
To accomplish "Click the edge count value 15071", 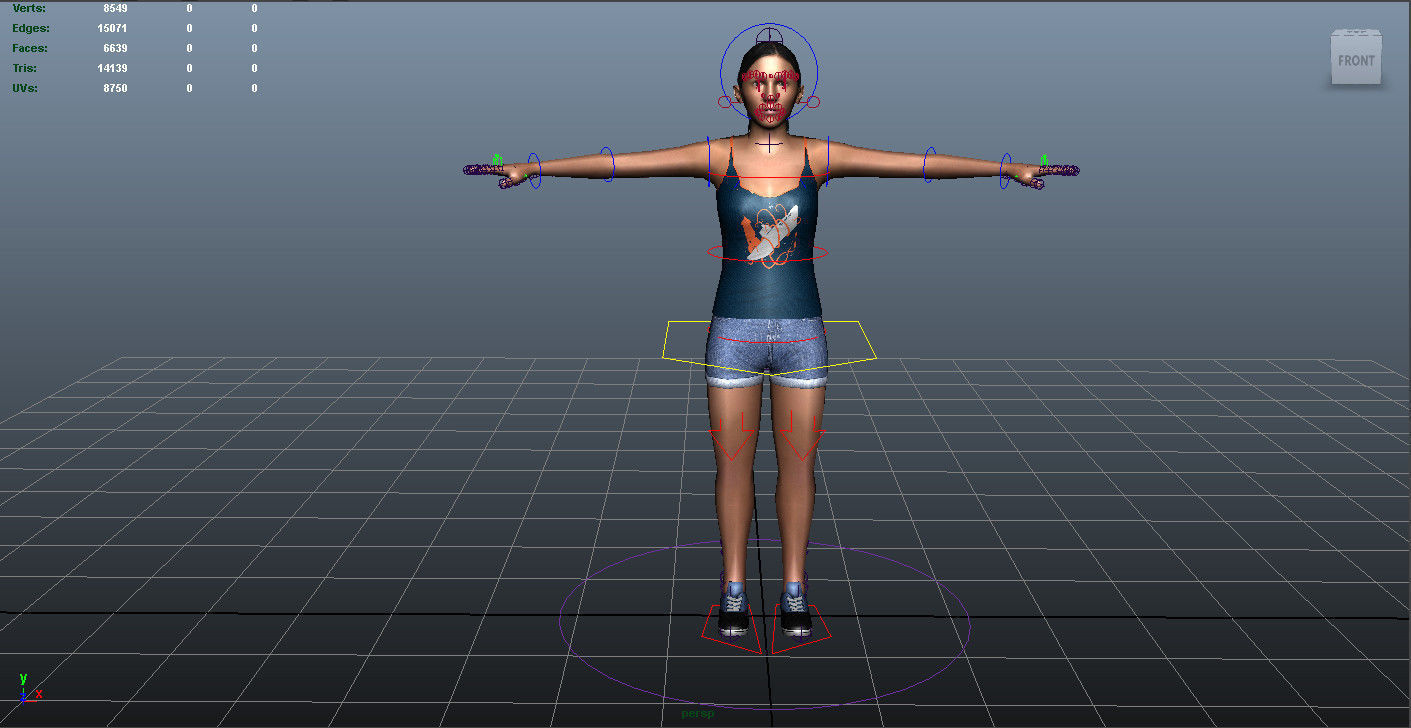I will [112, 28].
